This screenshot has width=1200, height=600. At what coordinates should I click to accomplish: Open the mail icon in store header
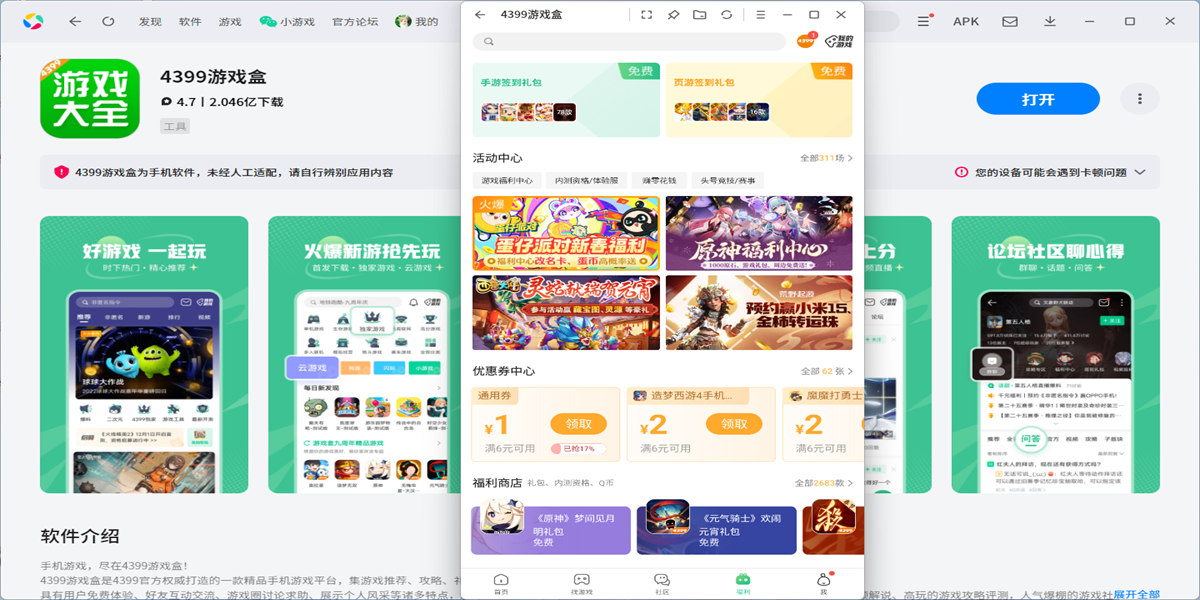(x=1010, y=21)
